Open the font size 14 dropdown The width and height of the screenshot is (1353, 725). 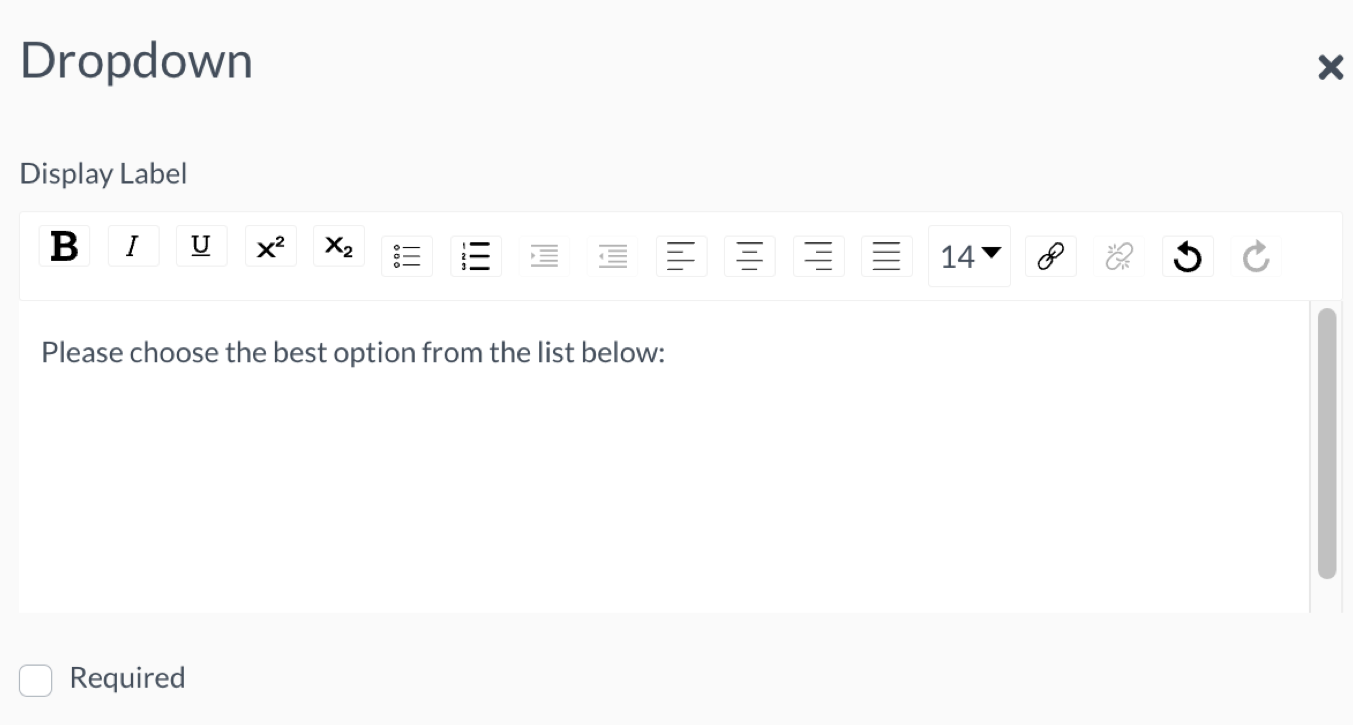pos(969,256)
